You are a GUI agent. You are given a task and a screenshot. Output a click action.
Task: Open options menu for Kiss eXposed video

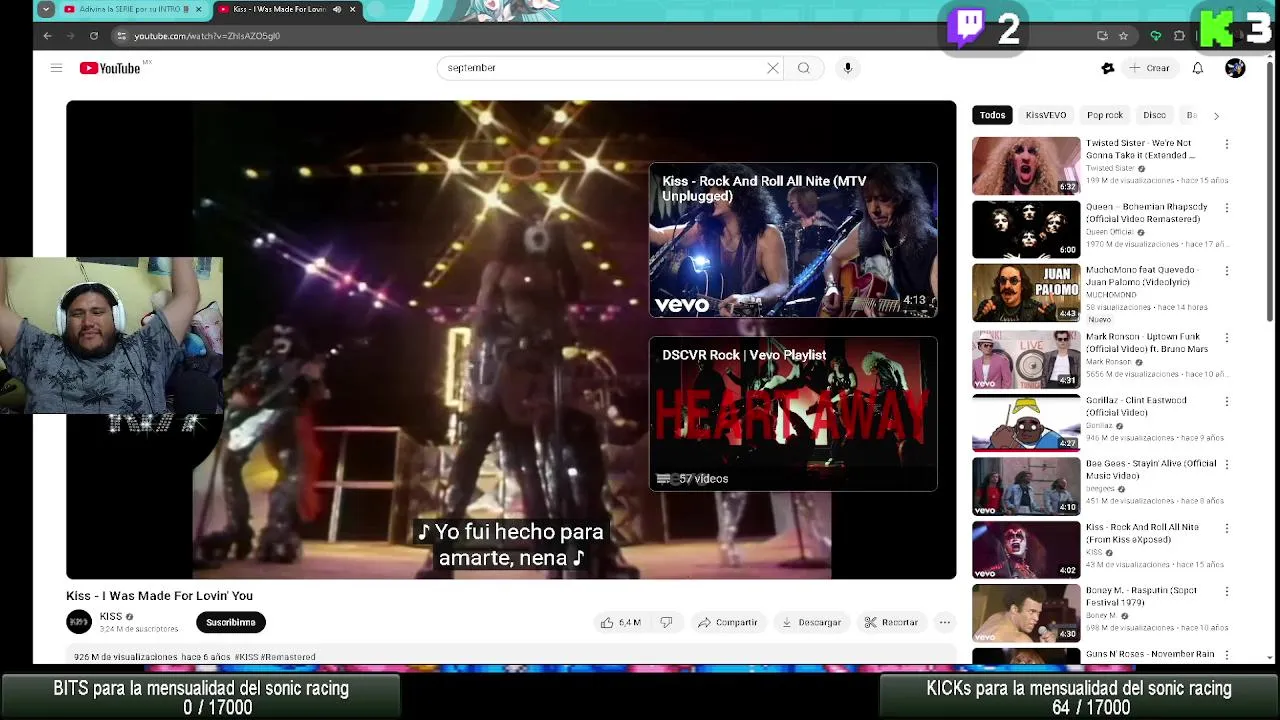pos(1227,528)
